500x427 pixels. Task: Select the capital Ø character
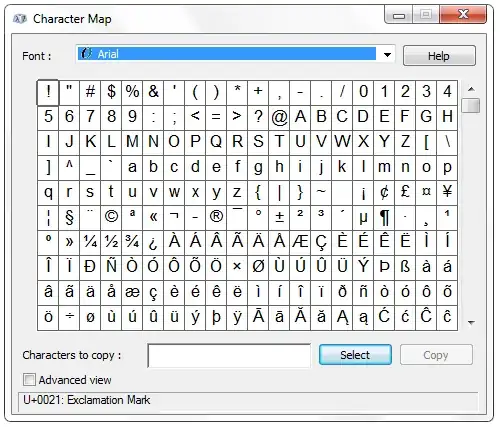[x=258, y=268]
